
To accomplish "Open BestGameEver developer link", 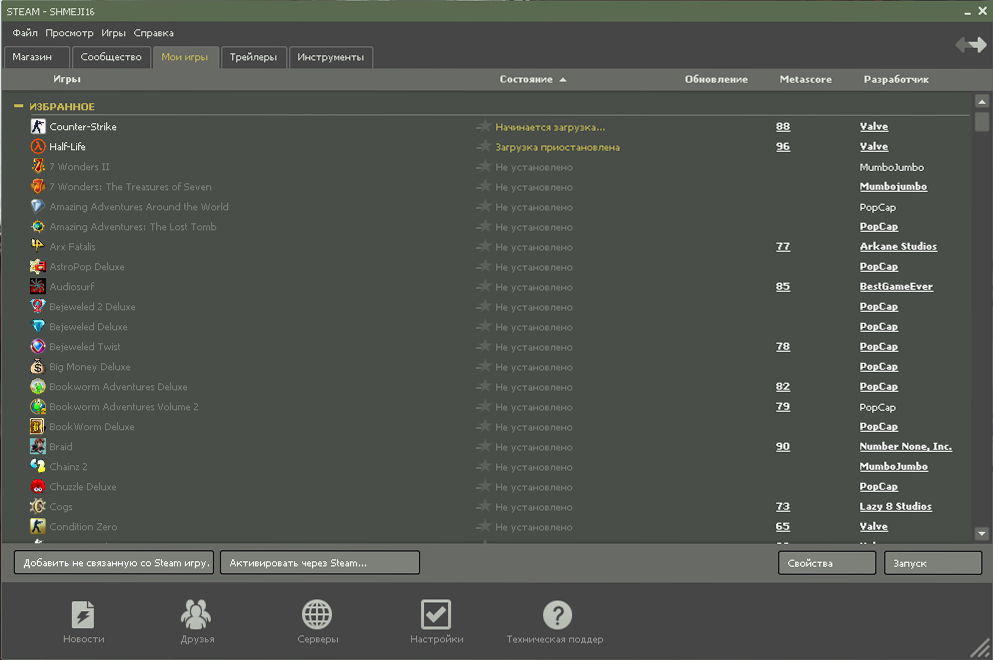I will pos(896,286).
